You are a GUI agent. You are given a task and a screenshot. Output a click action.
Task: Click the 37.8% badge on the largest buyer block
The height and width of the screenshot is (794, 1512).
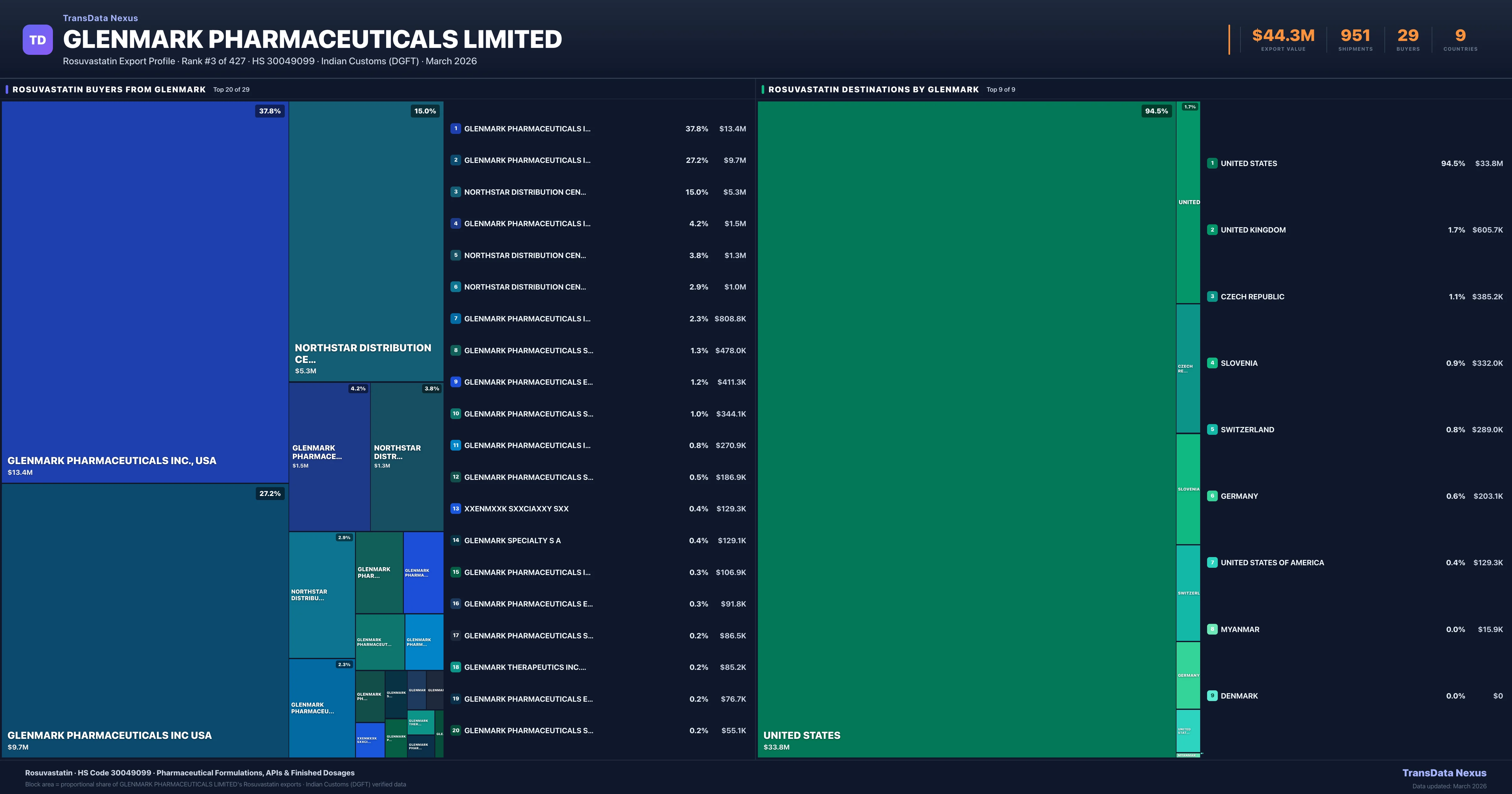(269, 110)
